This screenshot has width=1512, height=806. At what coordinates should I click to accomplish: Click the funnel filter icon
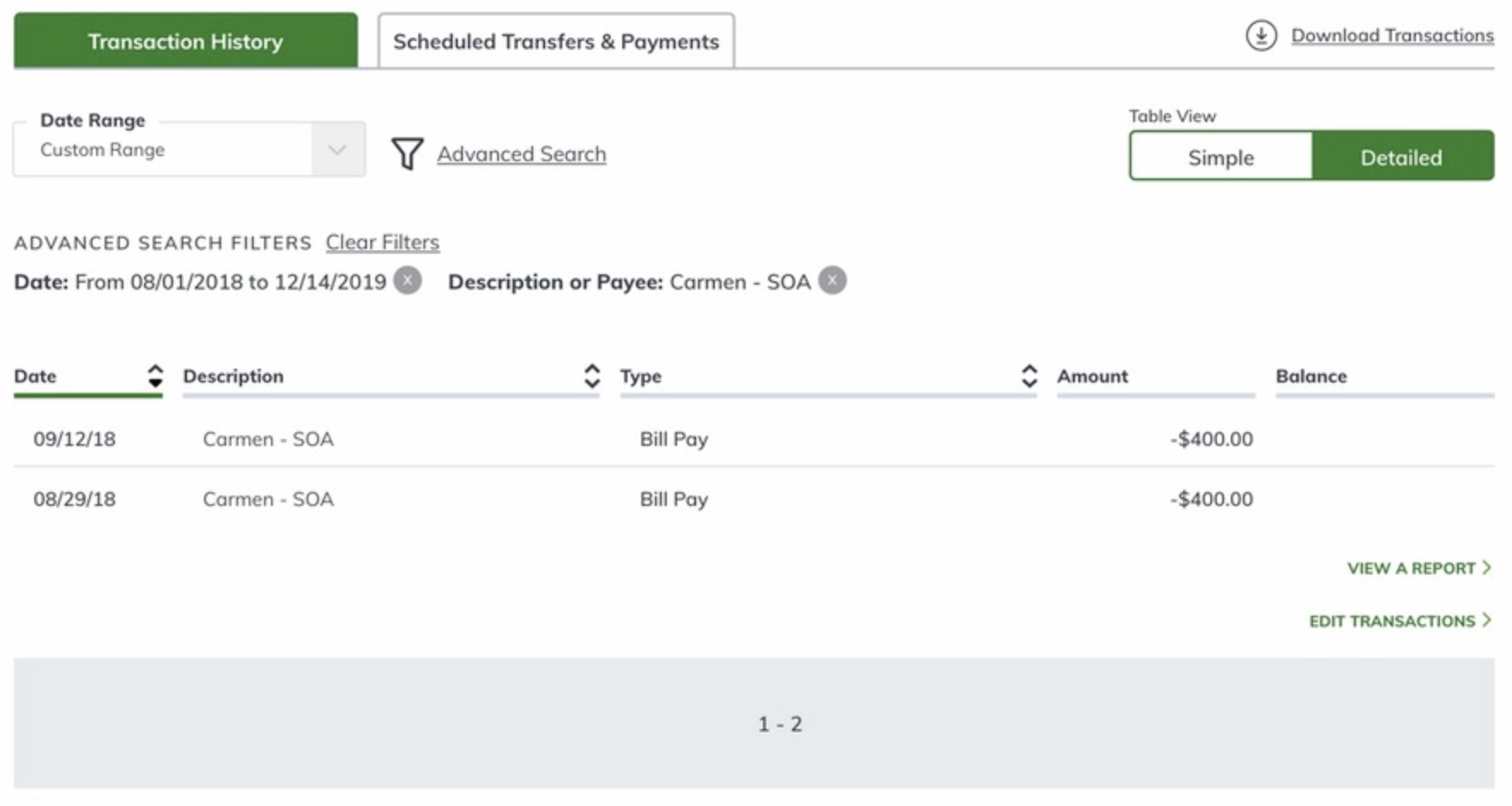pos(407,154)
